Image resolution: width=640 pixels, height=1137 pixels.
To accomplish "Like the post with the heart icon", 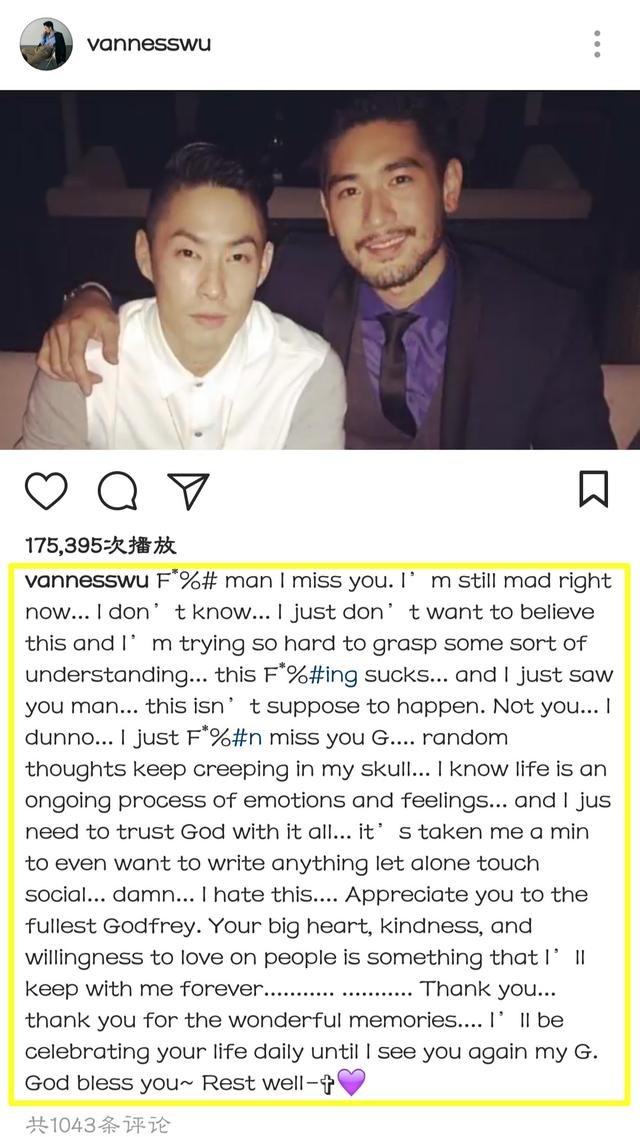I will [x=46, y=491].
